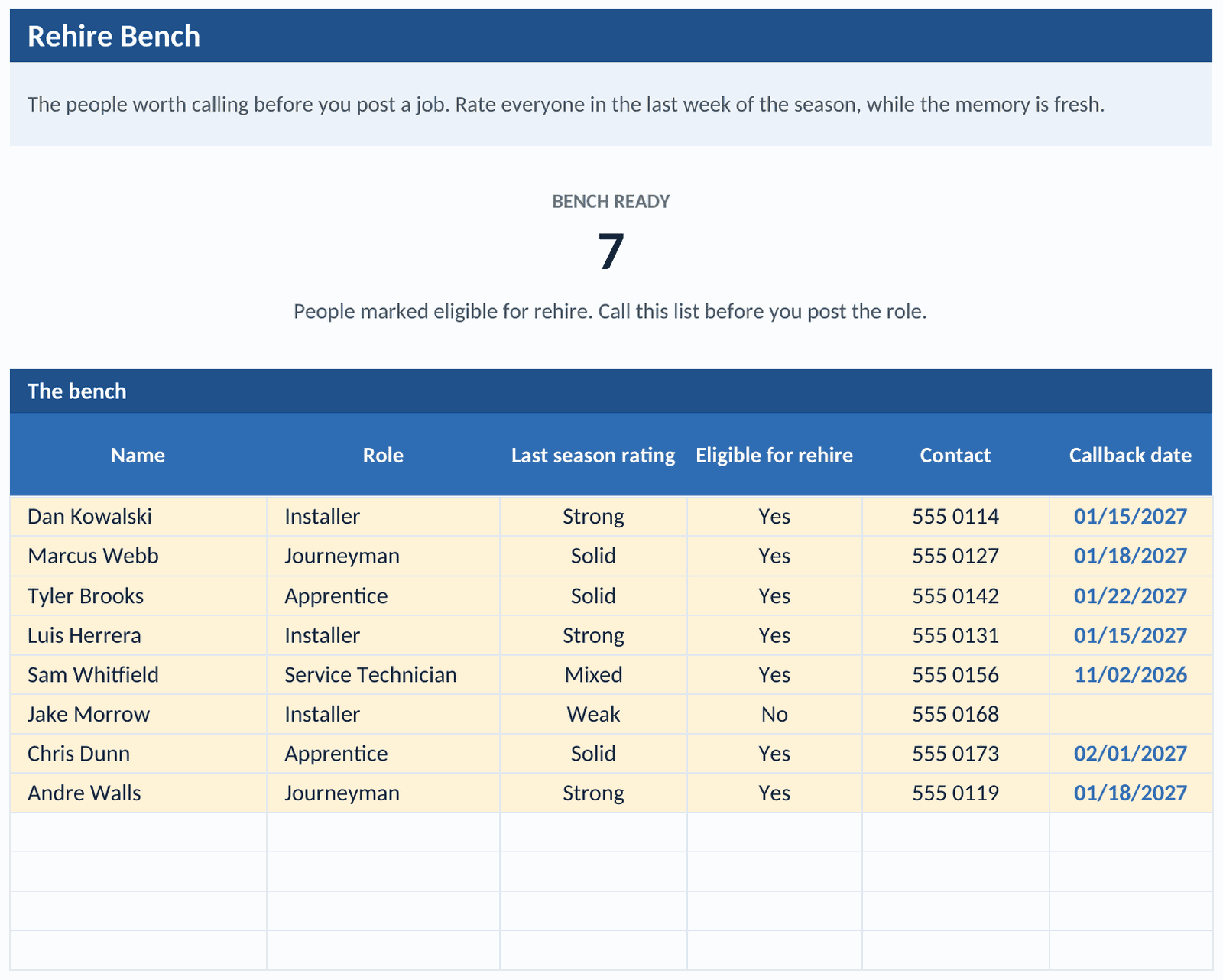Select the Chris Dunn name cell
Viewport: 1223px width, 980px height.
[x=138, y=754]
